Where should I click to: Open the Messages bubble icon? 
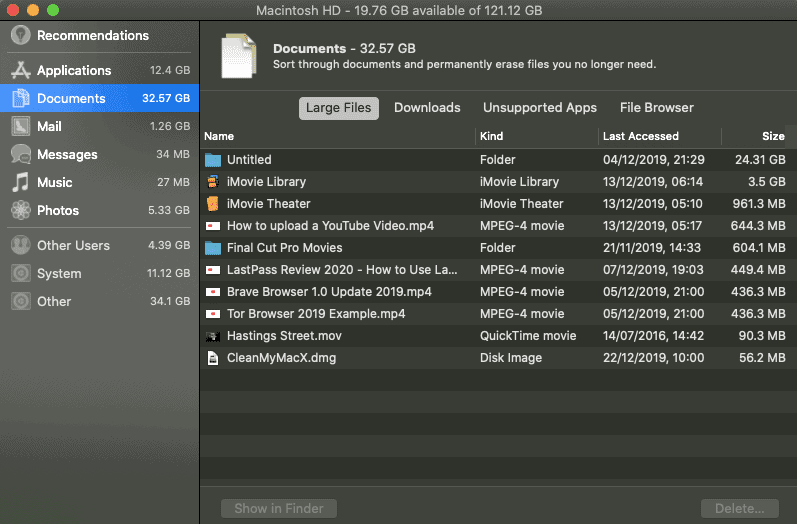tap(20, 155)
